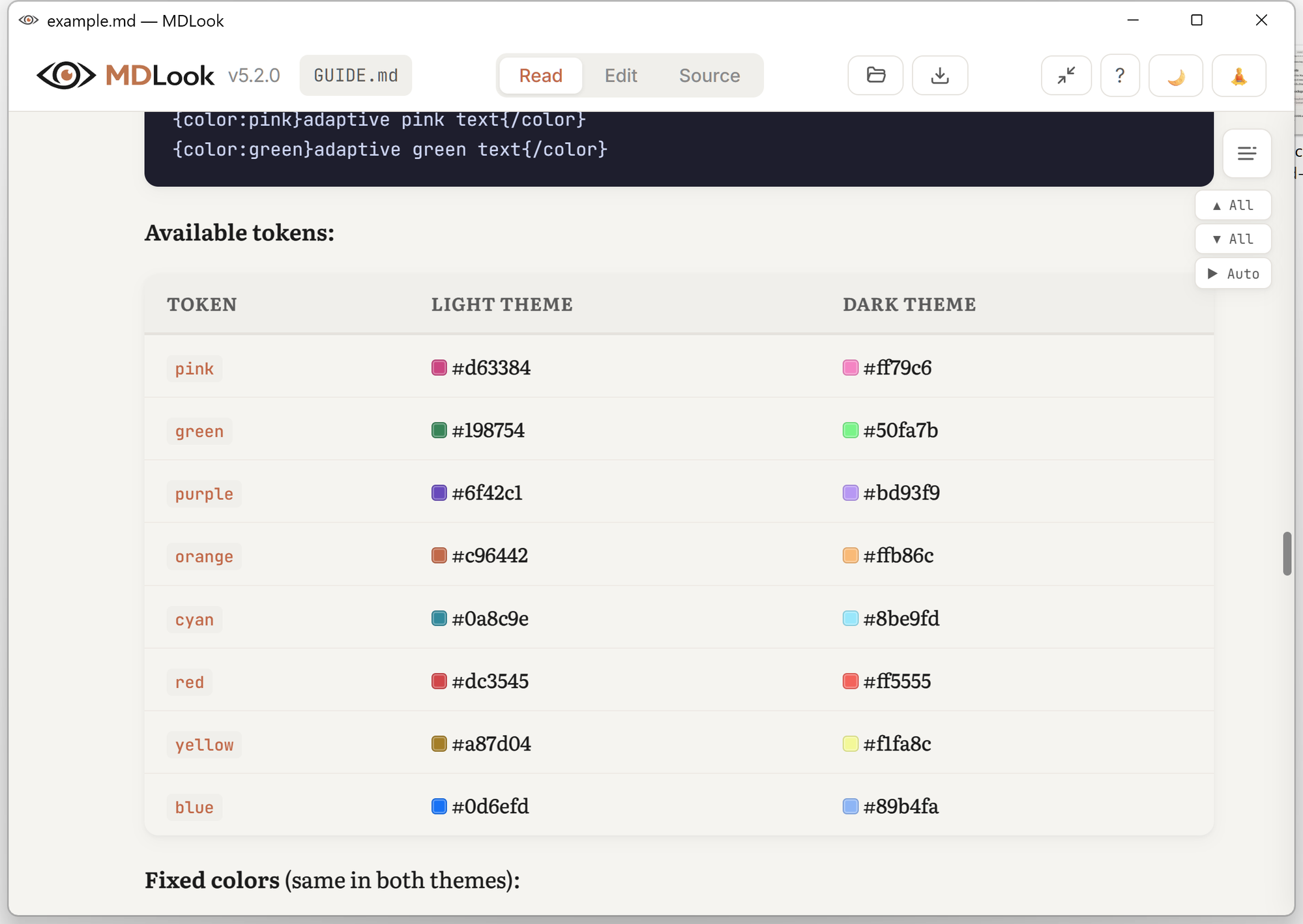Open the table of contents icon
The width and height of the screenshot is (1303, 924).
pos(1247,153)
